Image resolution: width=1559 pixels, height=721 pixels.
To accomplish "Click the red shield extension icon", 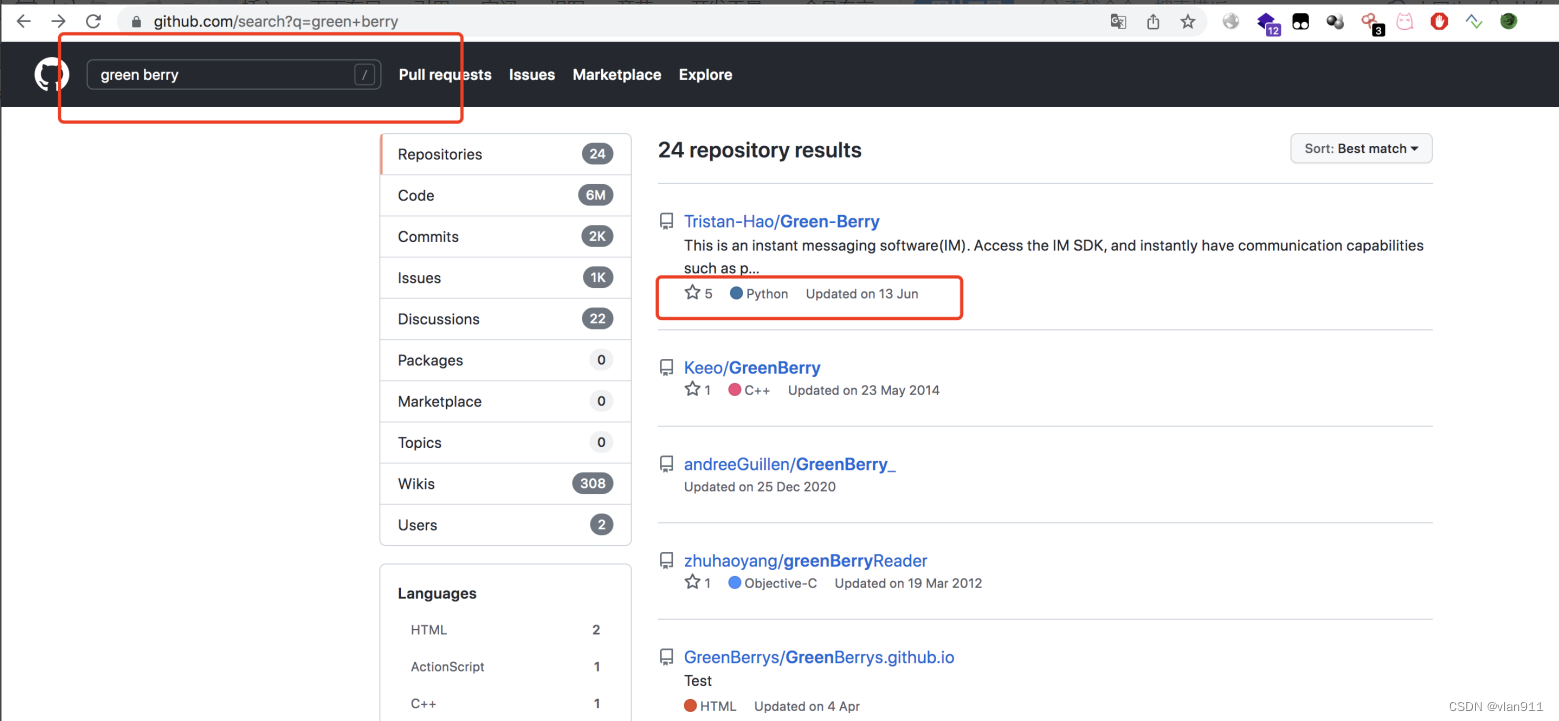I will [x=1440, y=21].
